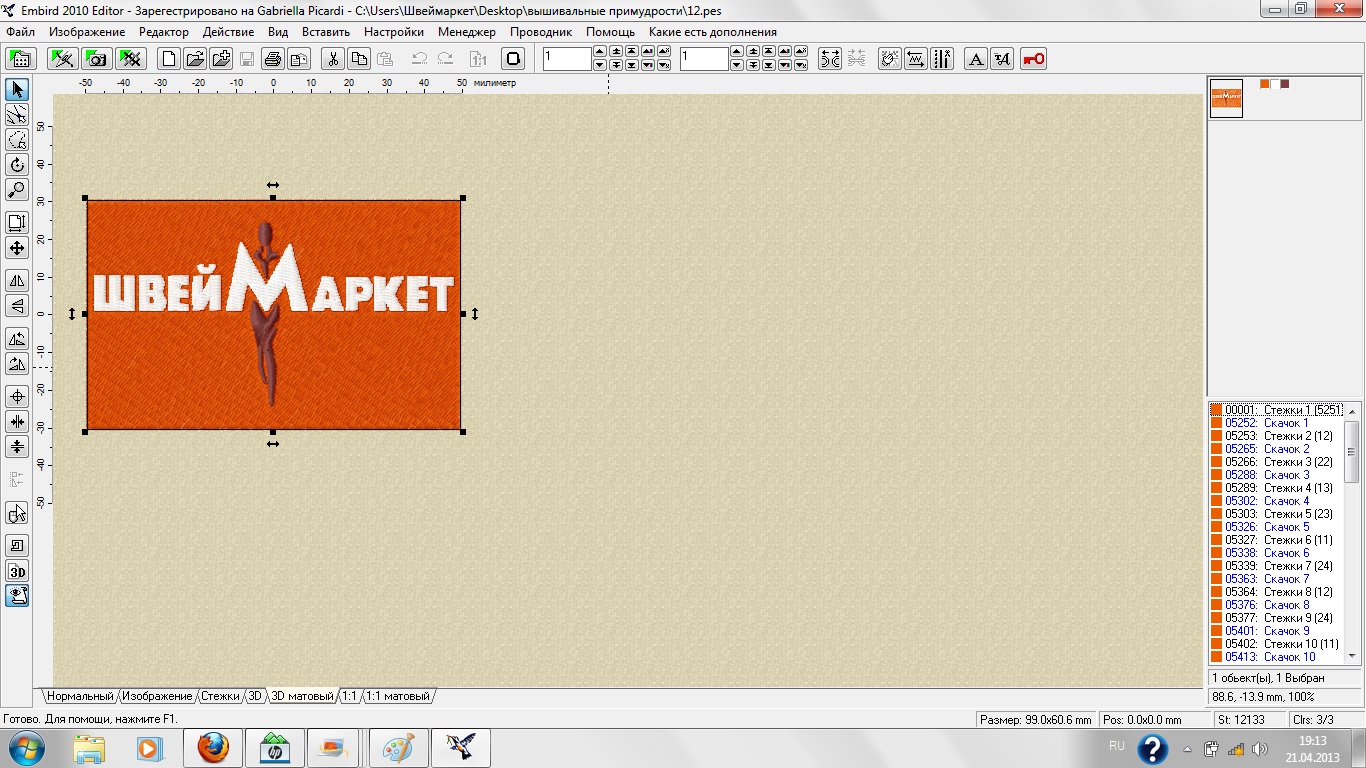Switch to the Стежки view tab
This screenshot has height=768, width=1366.
pos(220,696)
